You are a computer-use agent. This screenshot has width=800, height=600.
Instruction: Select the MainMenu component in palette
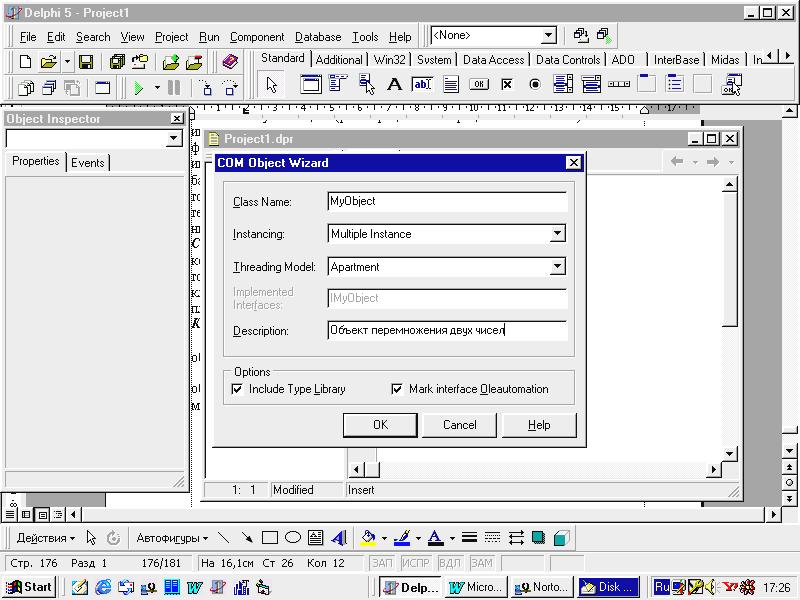tap(338, 84)
